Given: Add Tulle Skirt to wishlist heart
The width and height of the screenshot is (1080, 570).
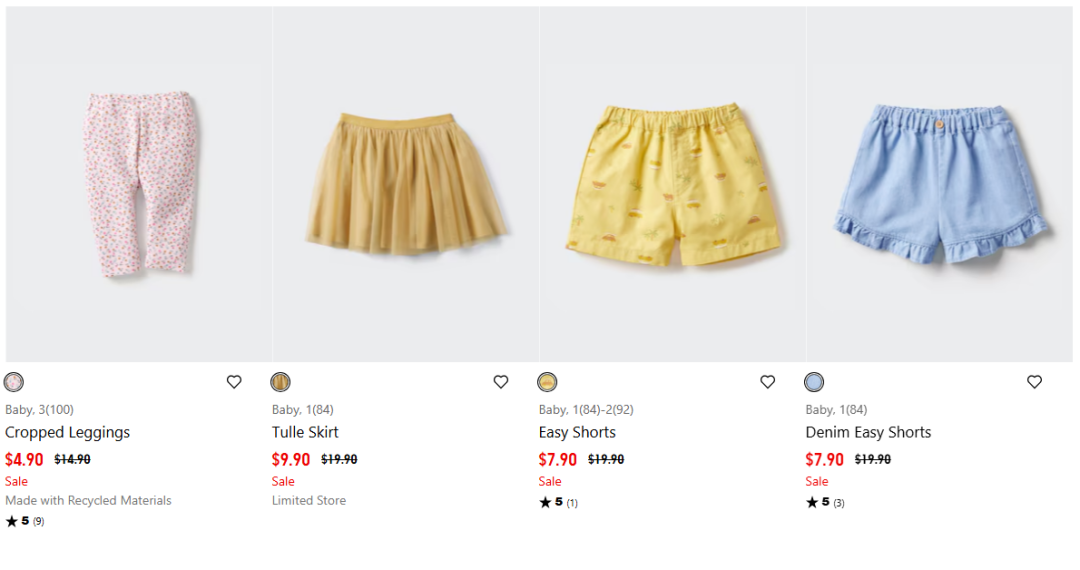Looking at the screenshot, I should (501, 382).
